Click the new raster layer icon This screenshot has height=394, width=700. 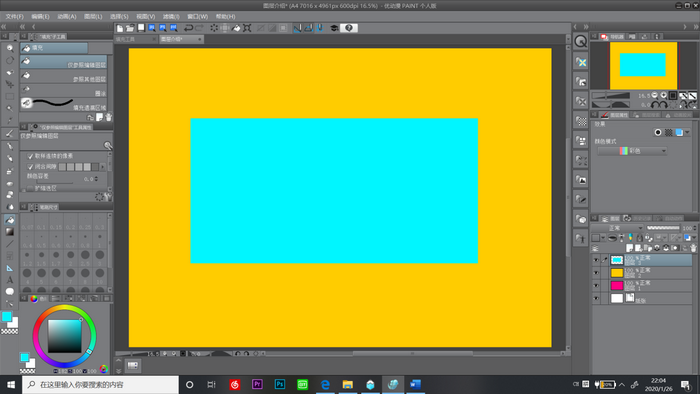coord(630,248)
